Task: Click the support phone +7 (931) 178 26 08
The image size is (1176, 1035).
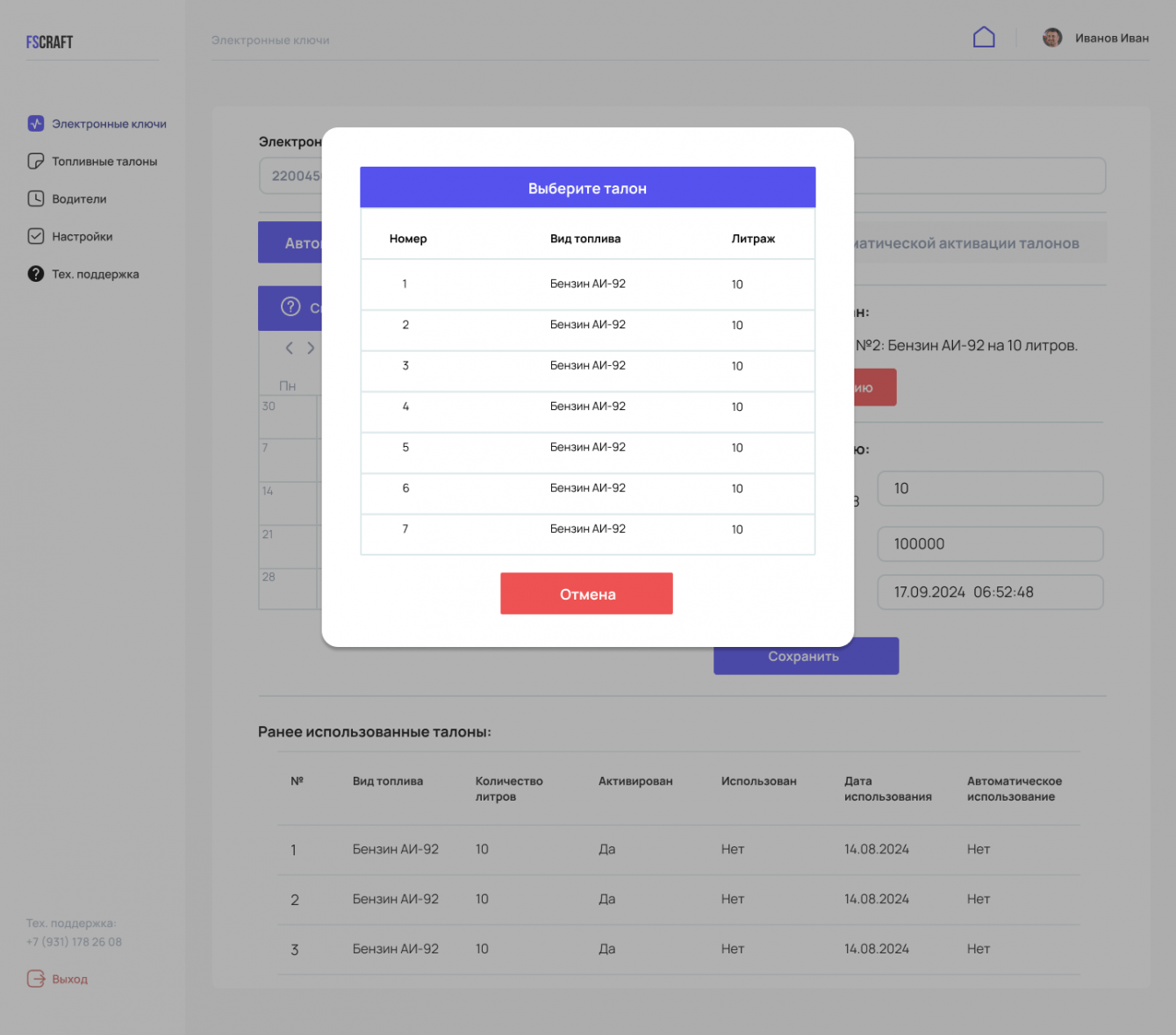Action: (74, 942)
